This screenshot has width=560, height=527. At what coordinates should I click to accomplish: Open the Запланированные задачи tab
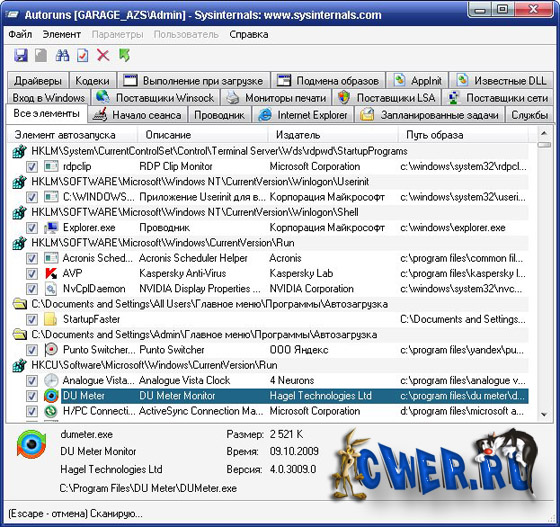pos(429,115)
